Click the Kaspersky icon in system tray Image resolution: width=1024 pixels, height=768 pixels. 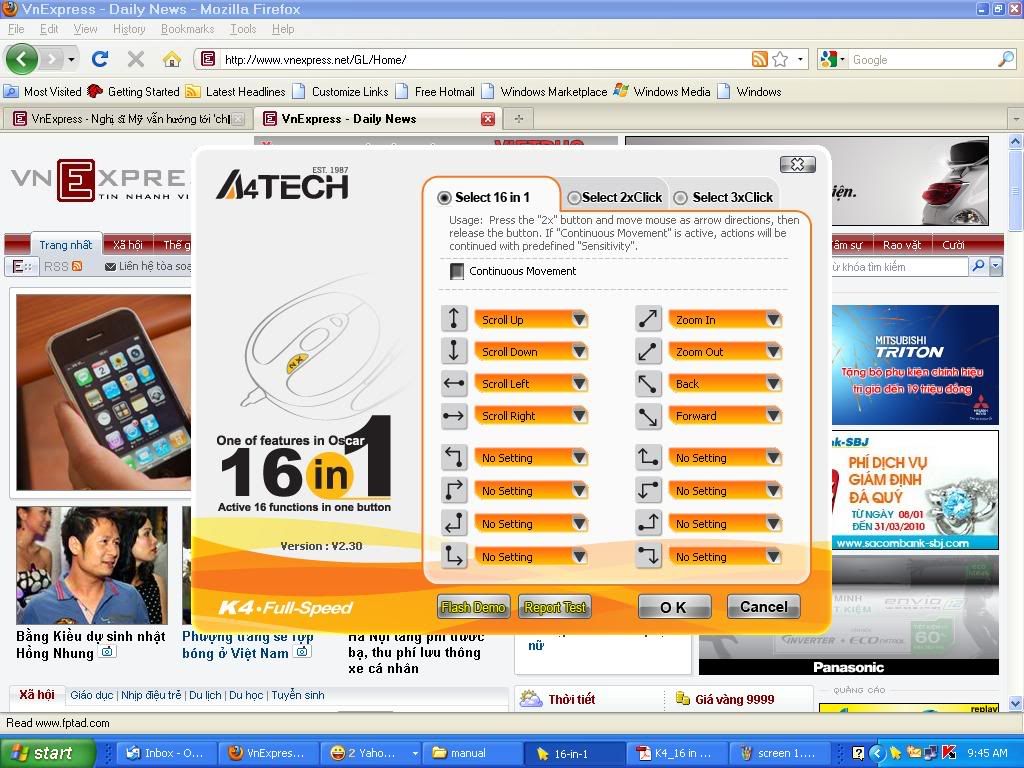(x=950, y=752)
